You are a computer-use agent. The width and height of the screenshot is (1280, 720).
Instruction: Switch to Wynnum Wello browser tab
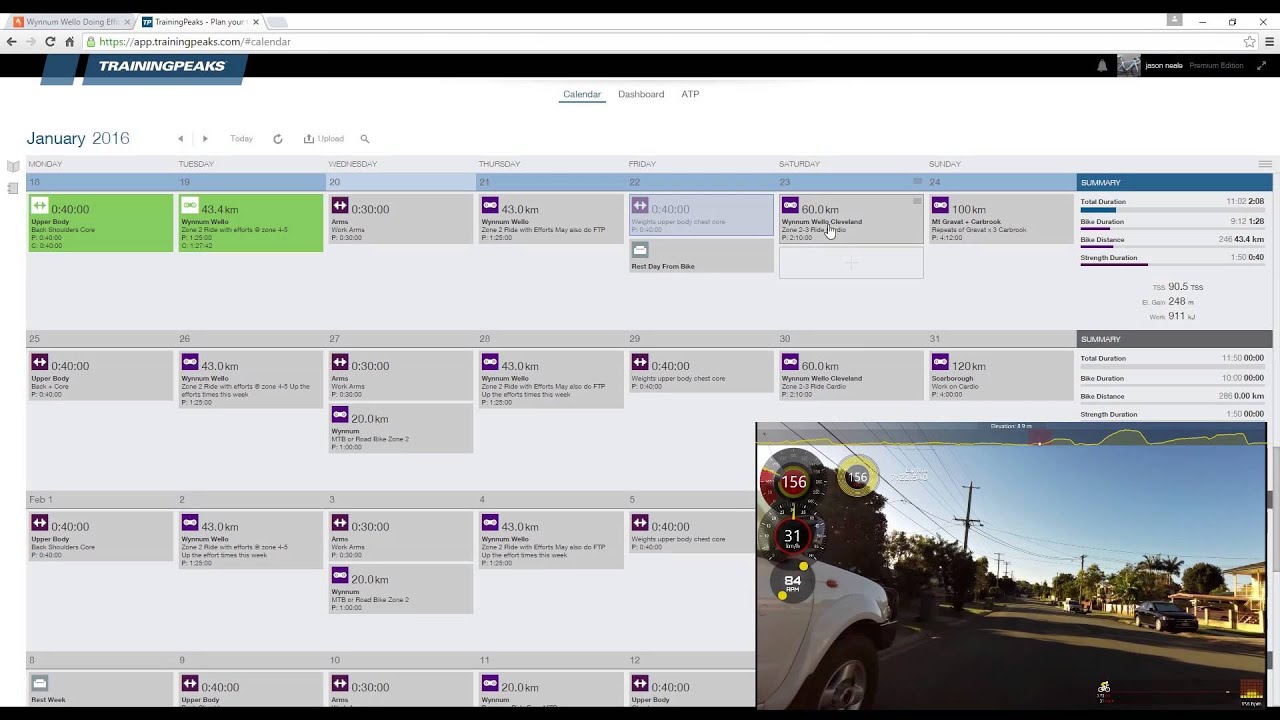[x=70, y=22]
